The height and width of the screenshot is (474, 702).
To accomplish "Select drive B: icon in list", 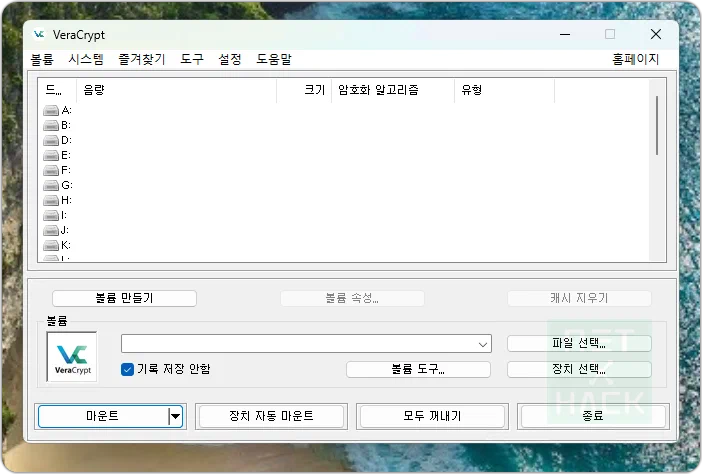I will (51, 125).
